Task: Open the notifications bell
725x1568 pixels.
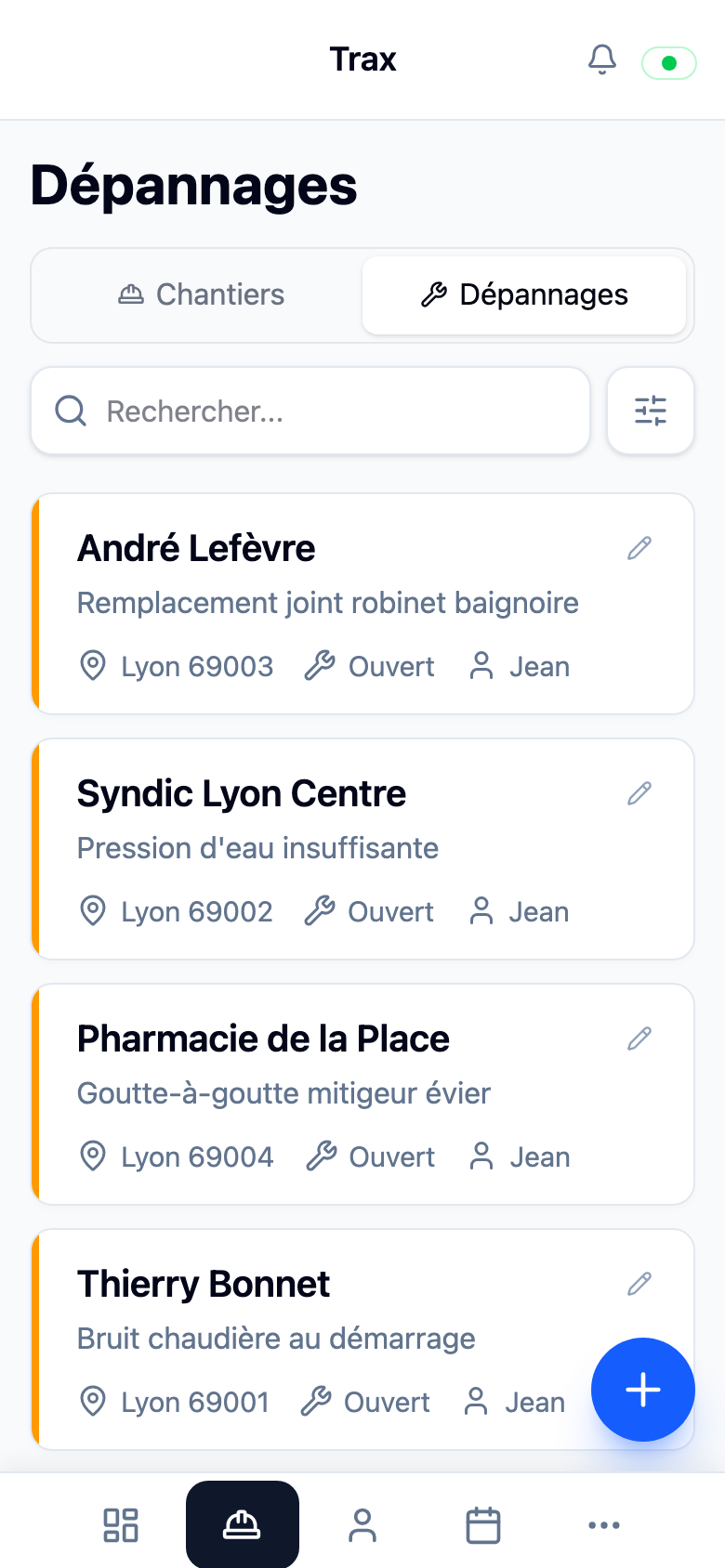Action: point(602,59)
